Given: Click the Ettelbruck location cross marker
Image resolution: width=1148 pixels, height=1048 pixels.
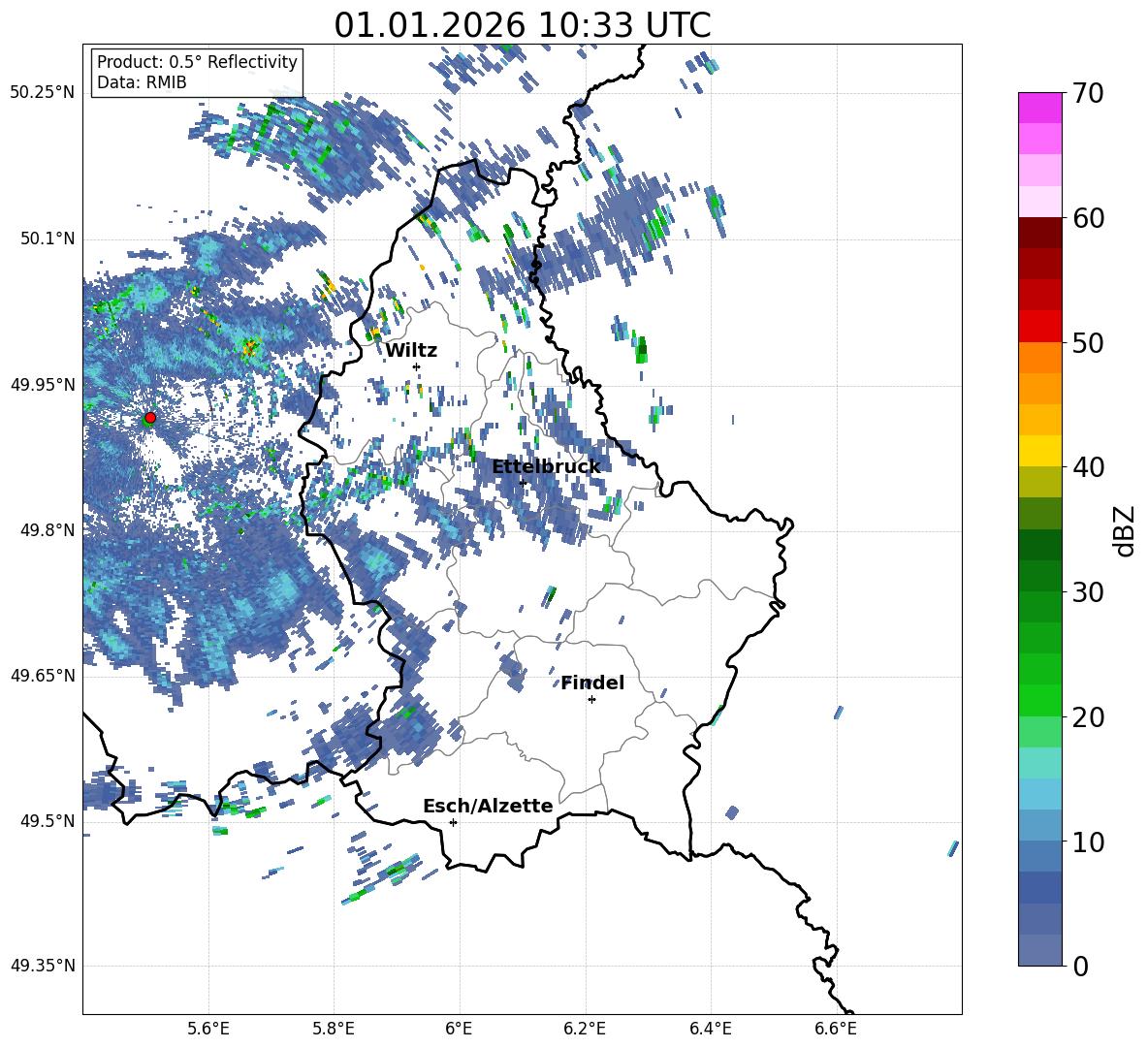Looking at the screenshot, I should pyautogui.click(x=523, y=483).
